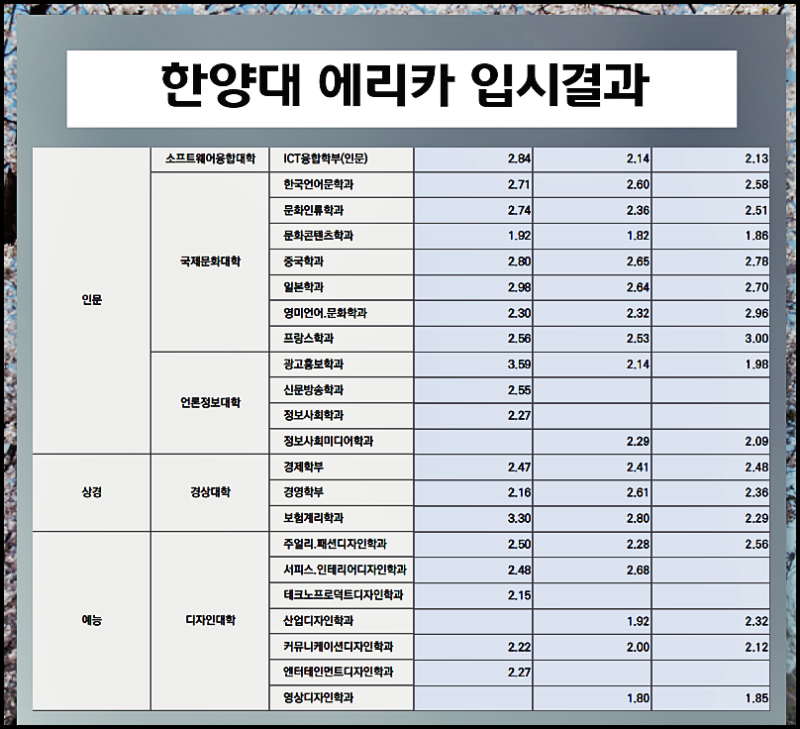Click the 국제문화대학 college cell
800x729 pixels.
210,262
